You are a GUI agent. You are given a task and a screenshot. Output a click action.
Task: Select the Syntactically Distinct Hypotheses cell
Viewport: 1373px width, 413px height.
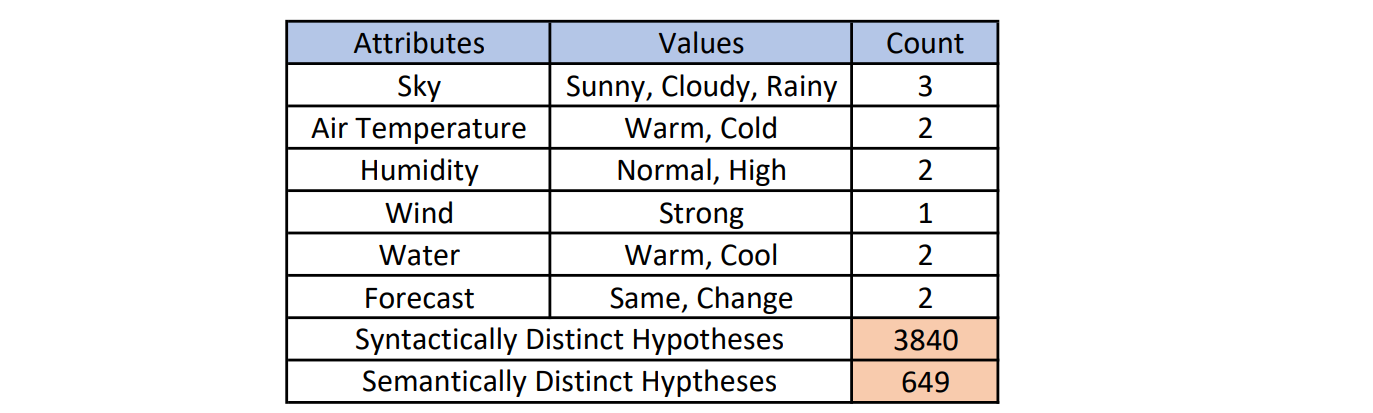[568, 340]
